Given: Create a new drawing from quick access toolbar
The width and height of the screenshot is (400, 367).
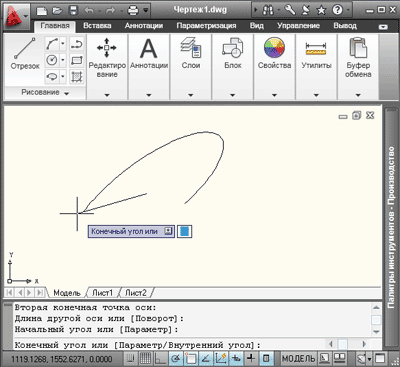Looking at the screenshot, I should (42, 10).
